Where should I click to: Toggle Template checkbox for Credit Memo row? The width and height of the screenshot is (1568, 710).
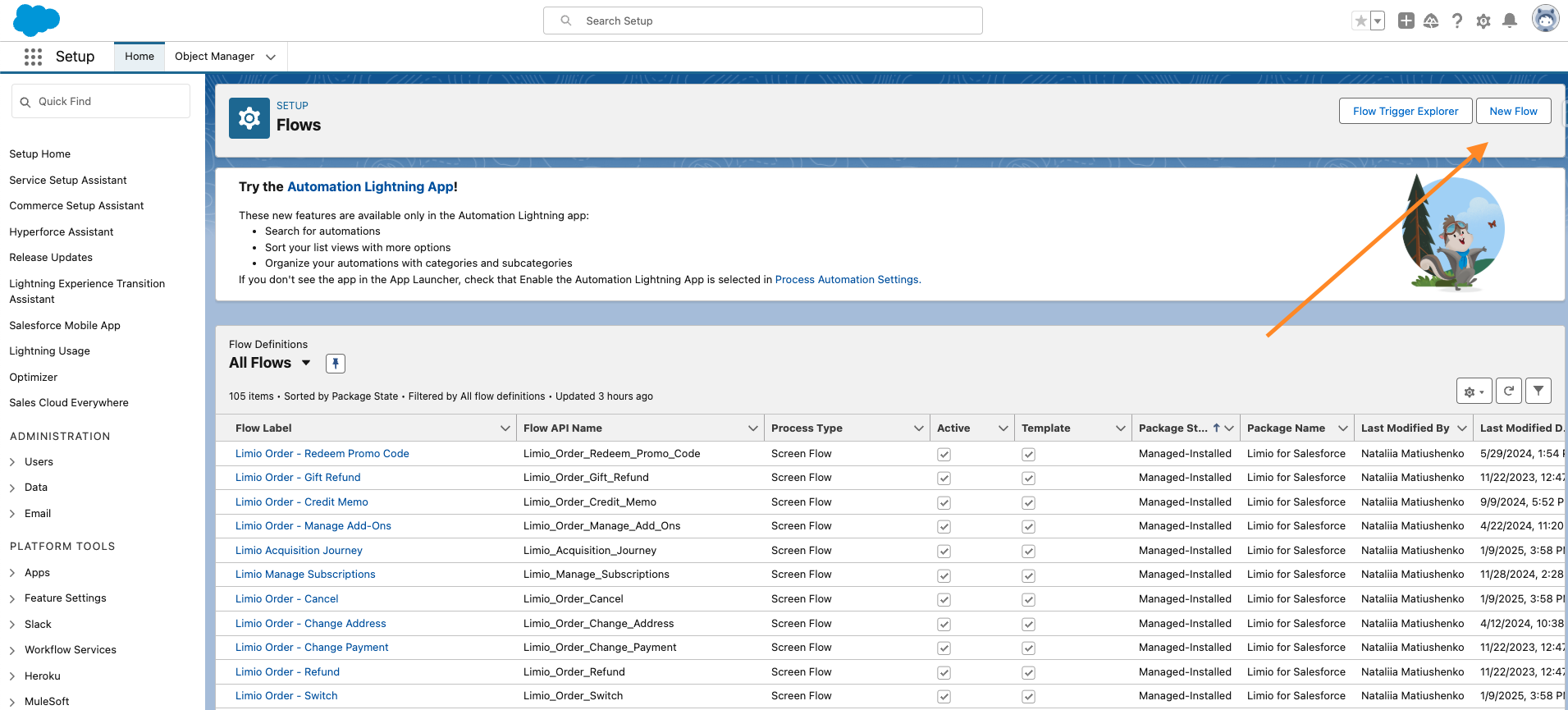(1028, 502)
